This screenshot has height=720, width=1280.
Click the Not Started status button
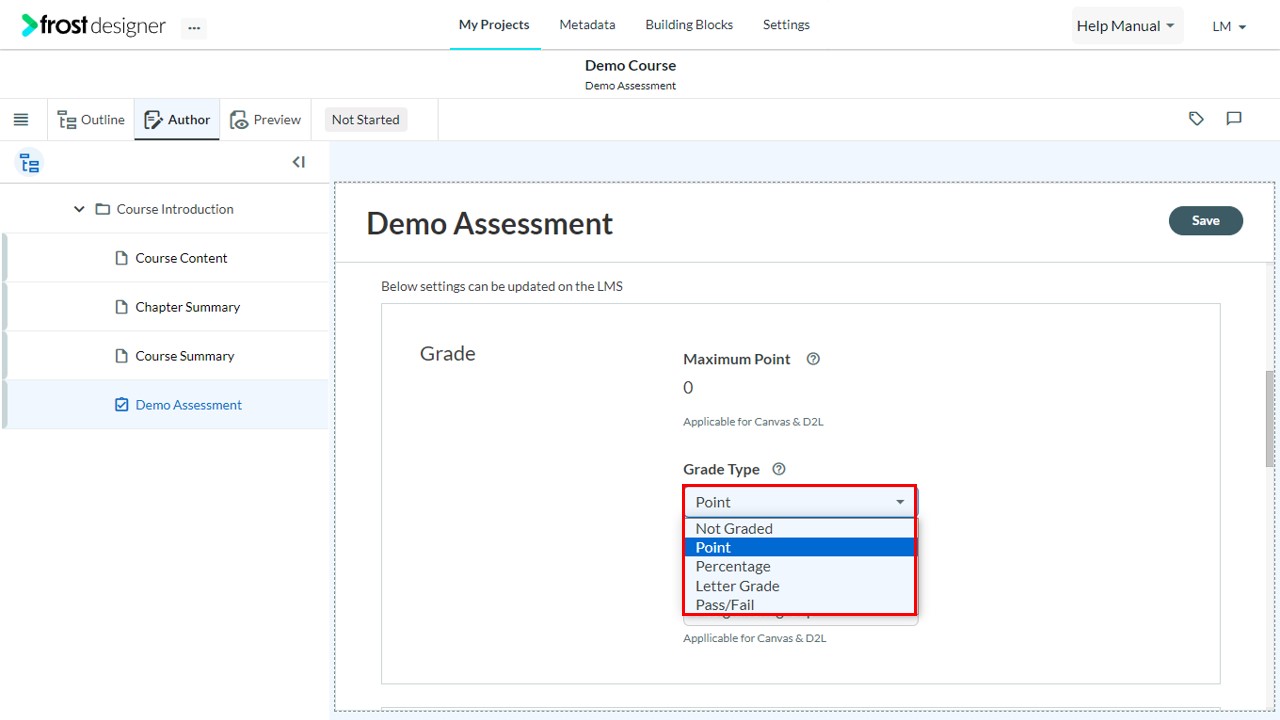(365, 120)
